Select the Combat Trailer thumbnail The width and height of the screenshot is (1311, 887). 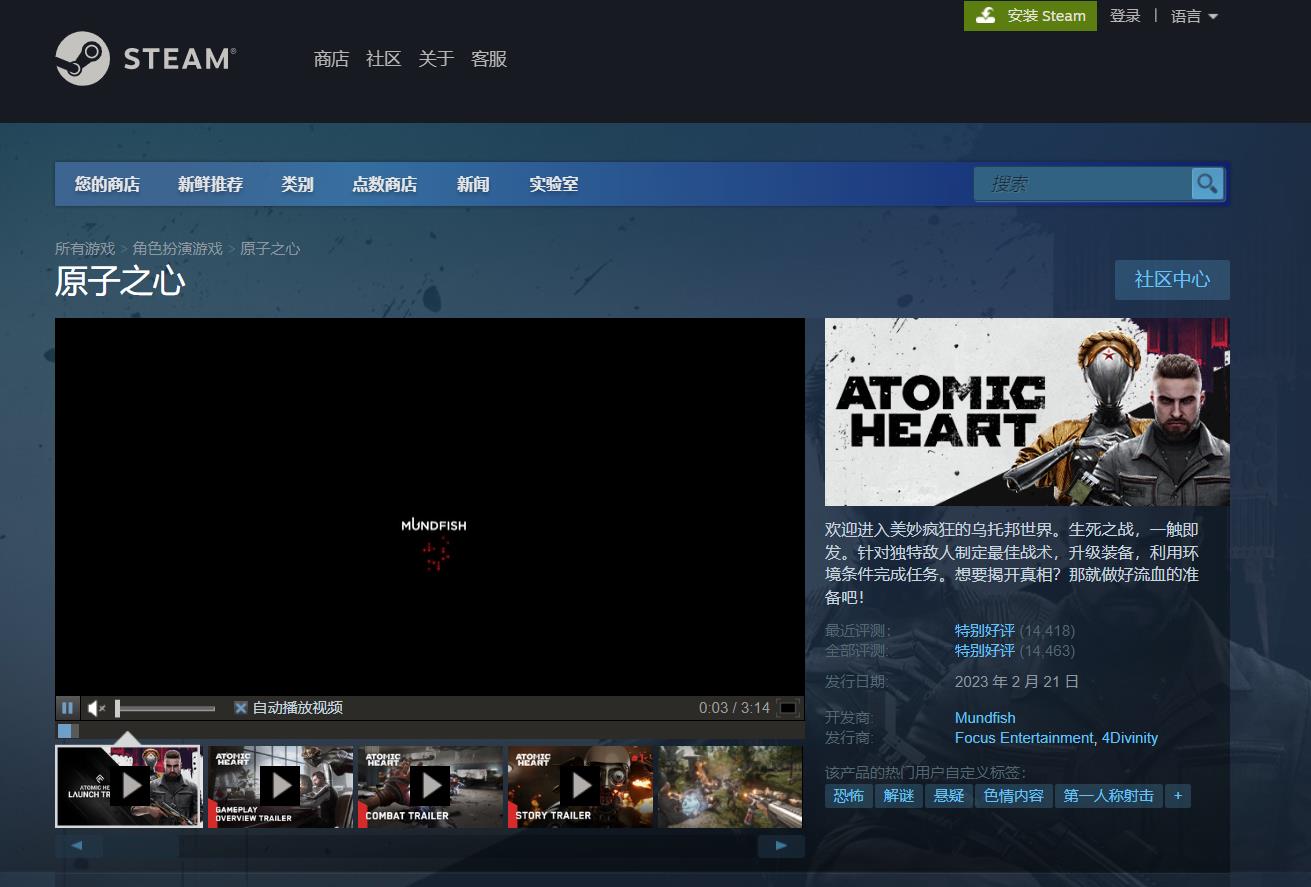(x=430, y=786)
